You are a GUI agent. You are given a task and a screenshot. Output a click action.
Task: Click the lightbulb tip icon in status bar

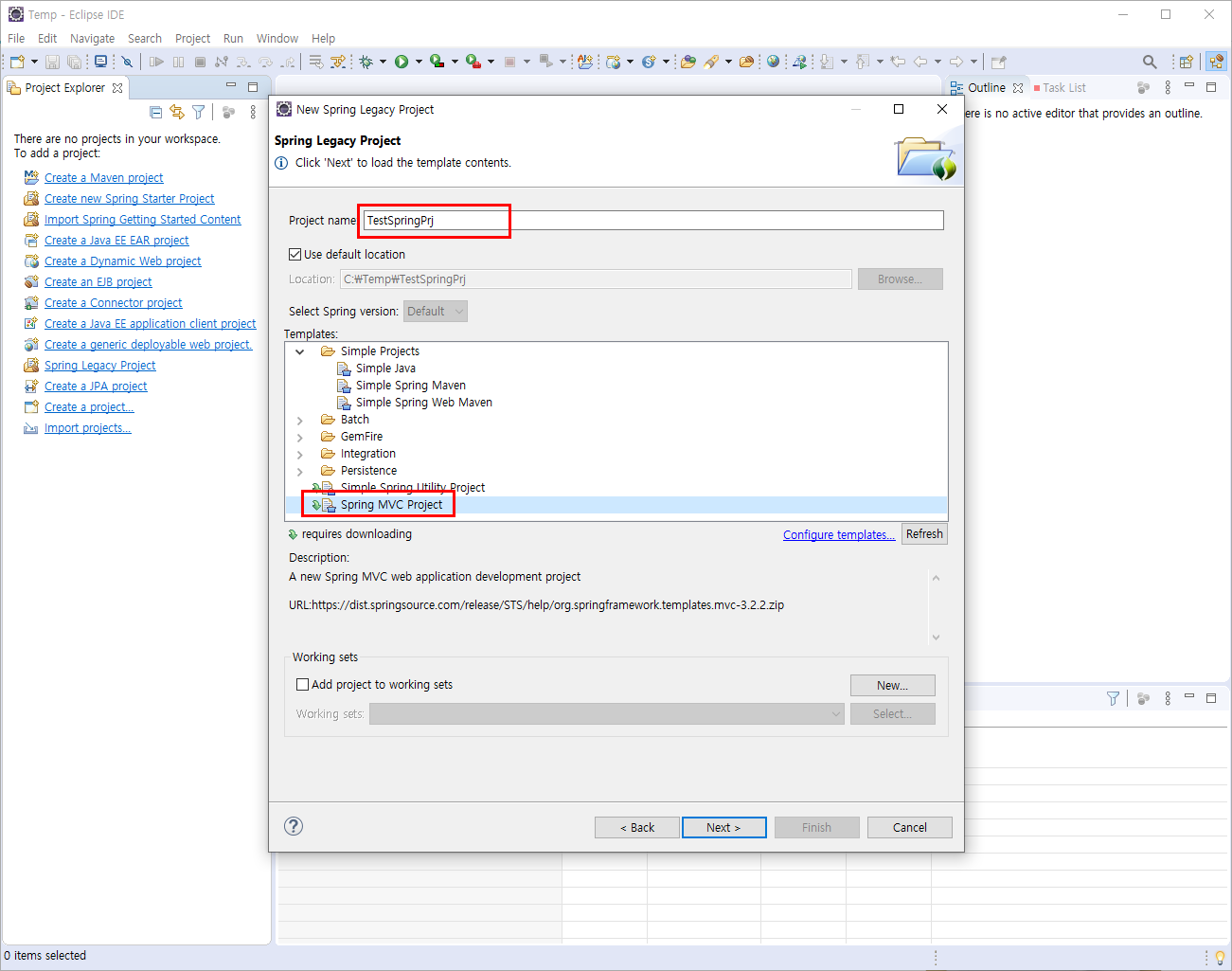[1220, 957]
